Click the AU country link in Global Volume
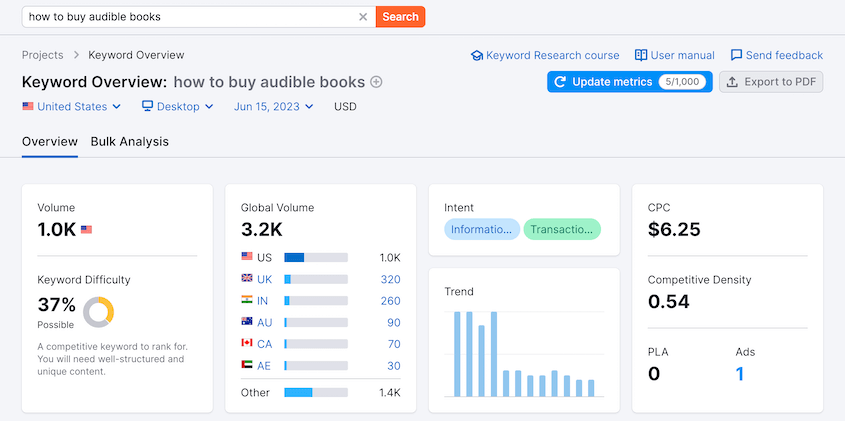The image size is (845, 421). [x=265, y=323]
